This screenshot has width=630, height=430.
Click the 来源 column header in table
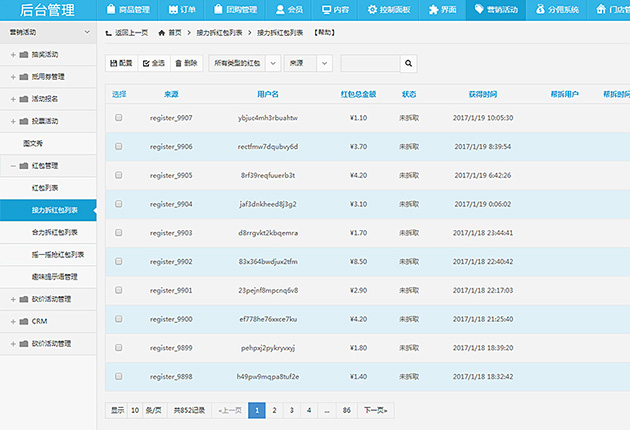coord(171,94)
